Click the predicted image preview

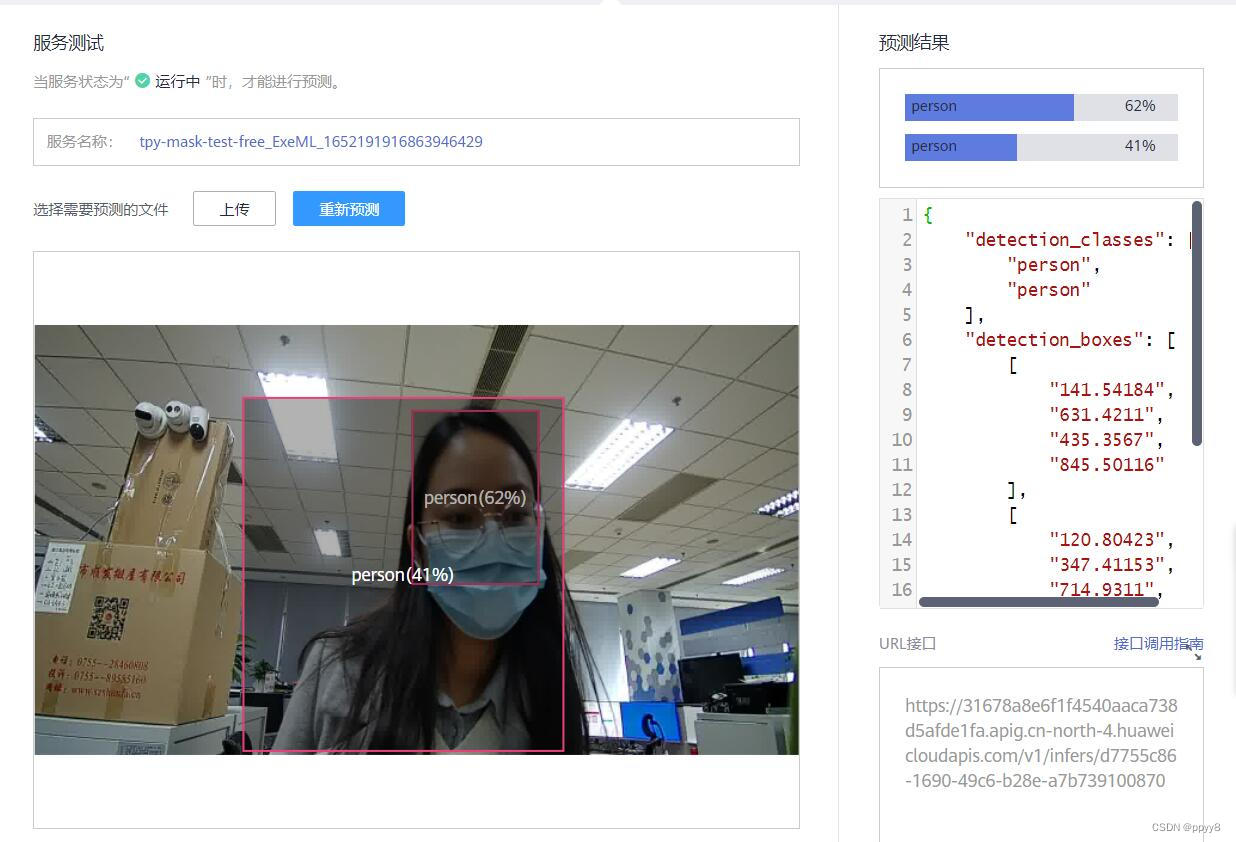tap(416, 540)
